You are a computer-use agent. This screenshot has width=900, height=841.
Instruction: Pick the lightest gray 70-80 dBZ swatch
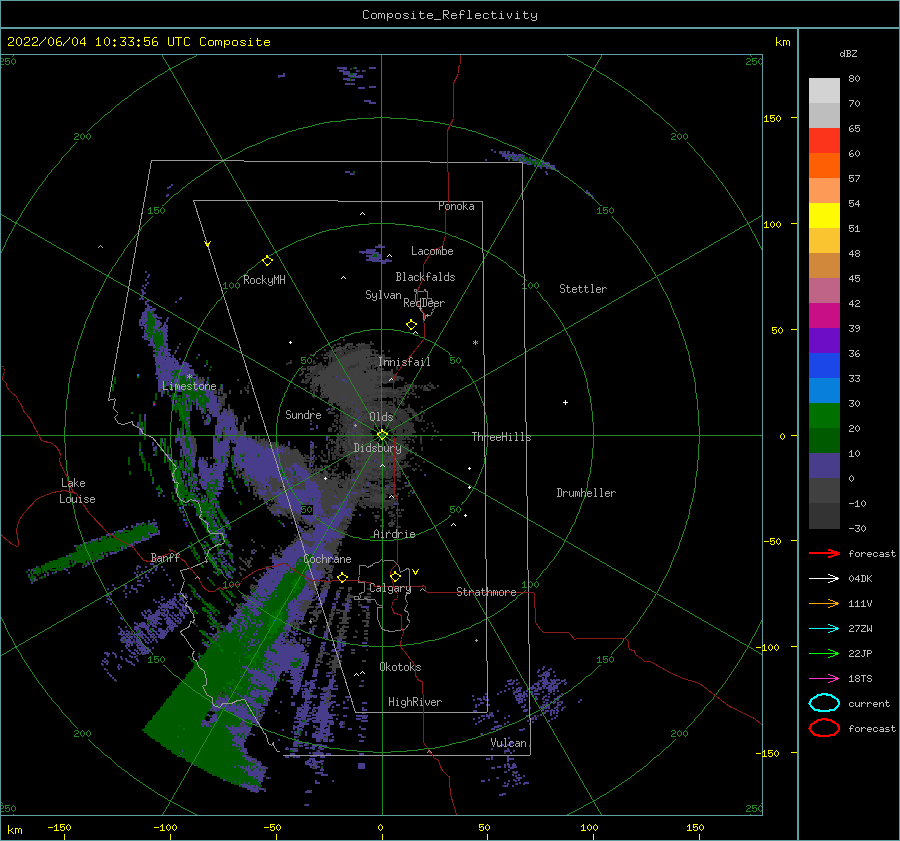tap(824, 91)
